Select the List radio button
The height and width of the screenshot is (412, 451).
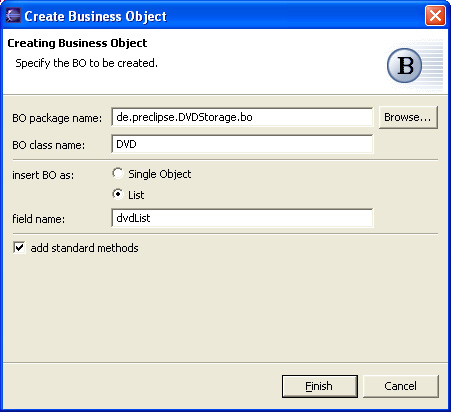tap(118, 194)
